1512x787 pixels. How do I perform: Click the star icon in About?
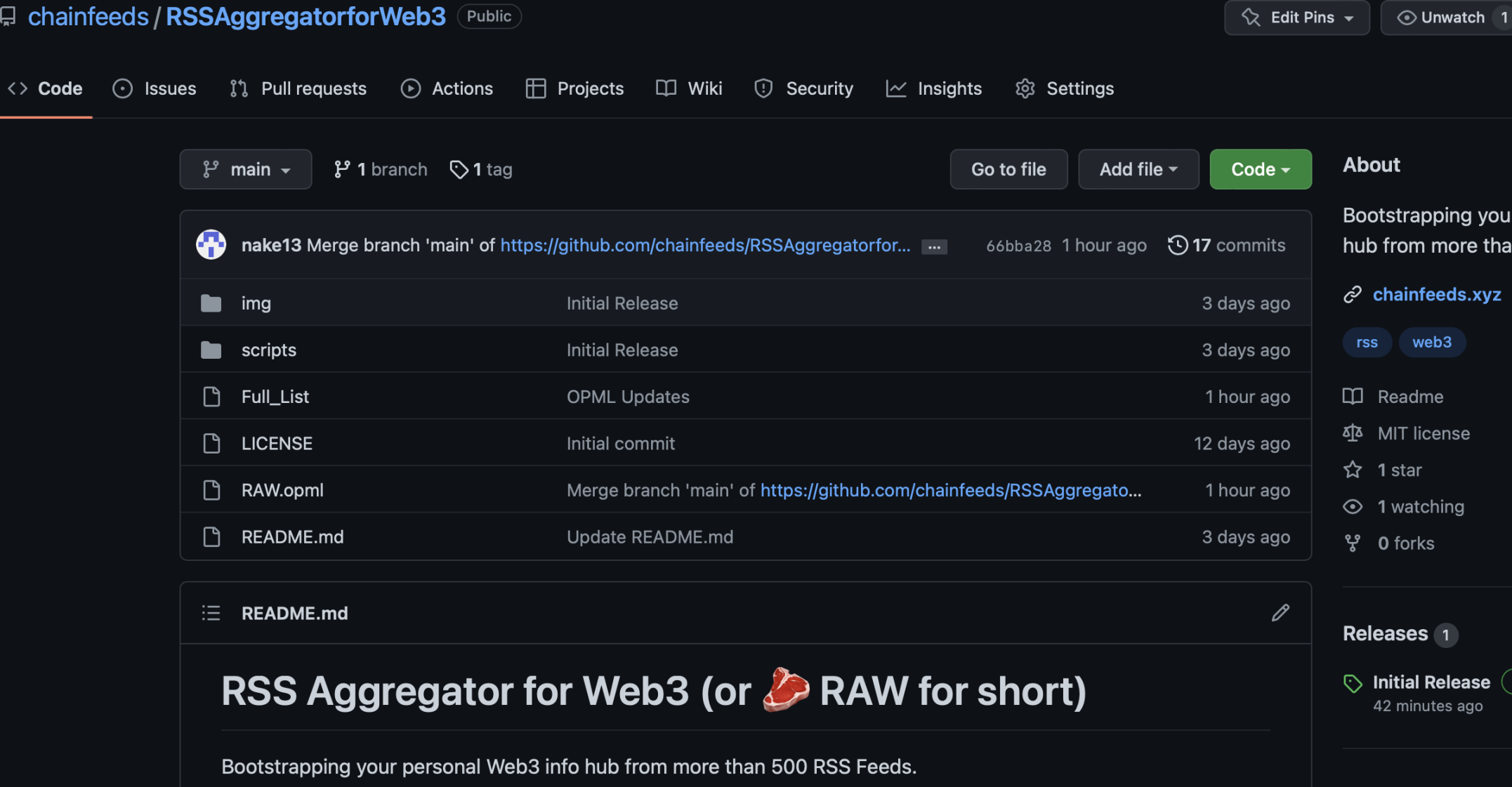click(x=1353, y=470)
